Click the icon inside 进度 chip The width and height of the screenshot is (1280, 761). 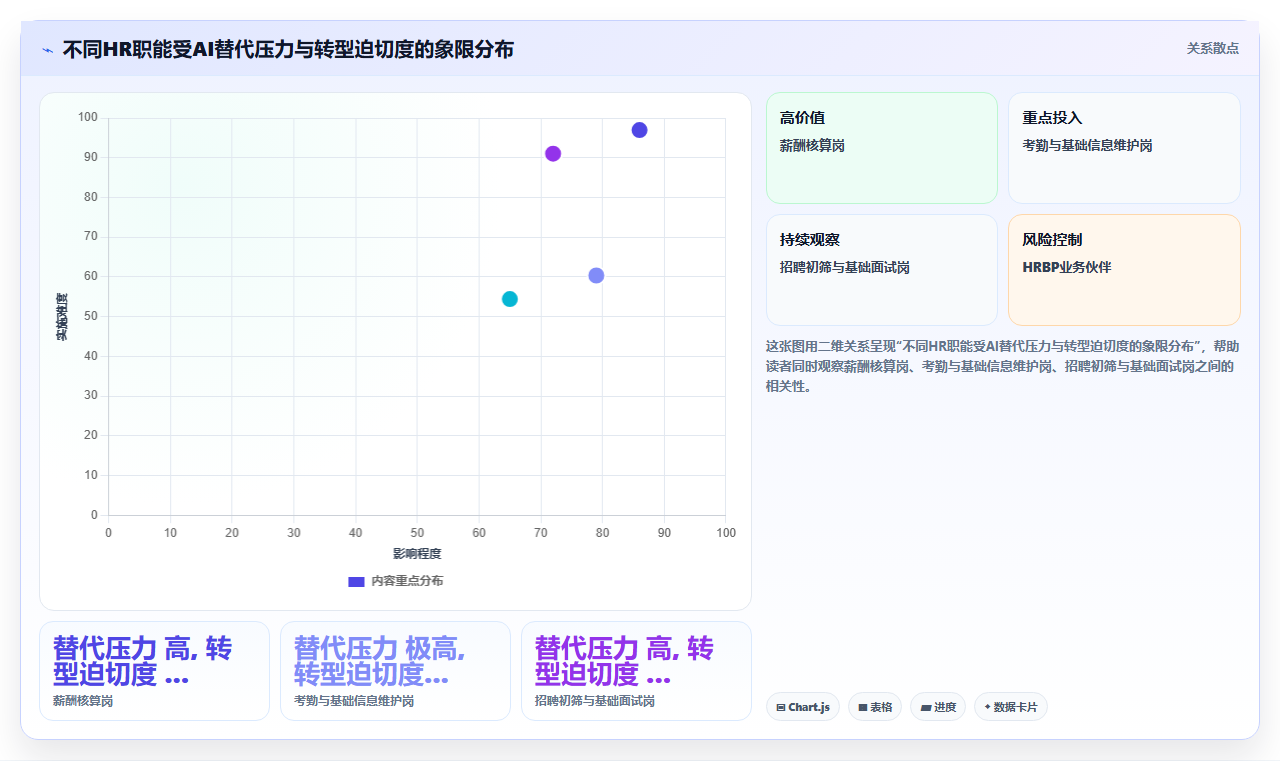click(926, 708)
